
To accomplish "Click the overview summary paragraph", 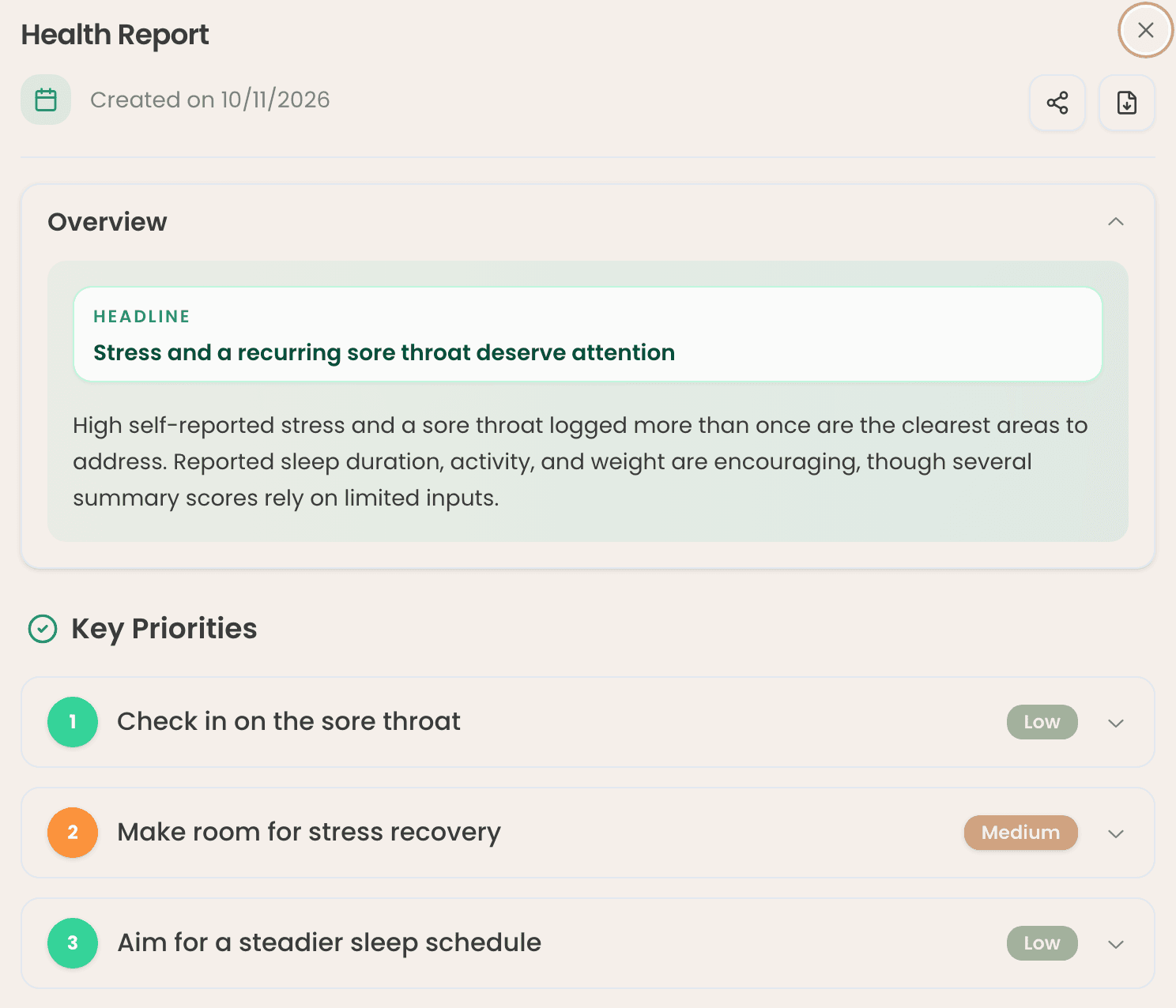I will [580, 462].
